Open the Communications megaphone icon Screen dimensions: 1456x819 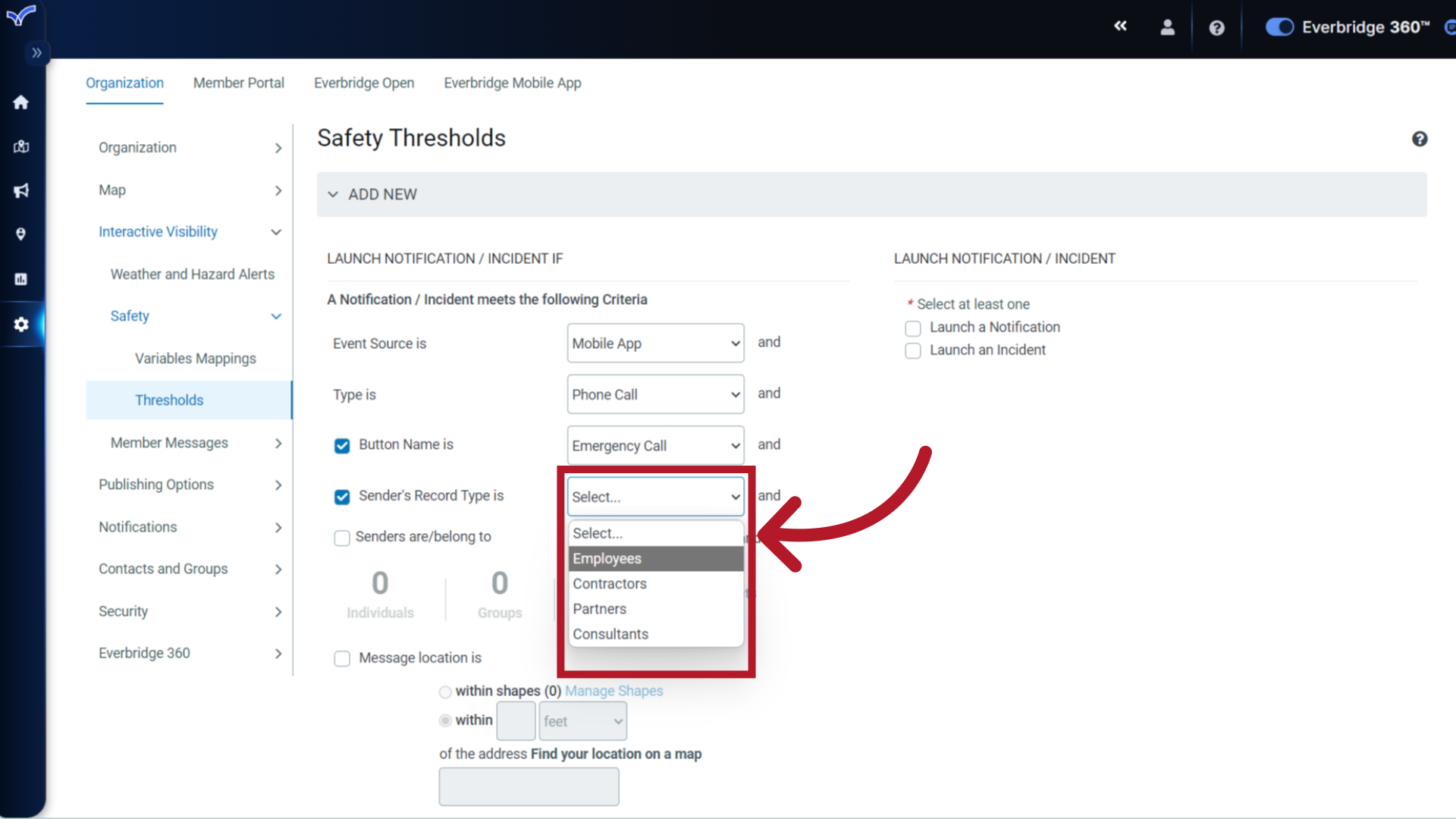pos(20,190)
